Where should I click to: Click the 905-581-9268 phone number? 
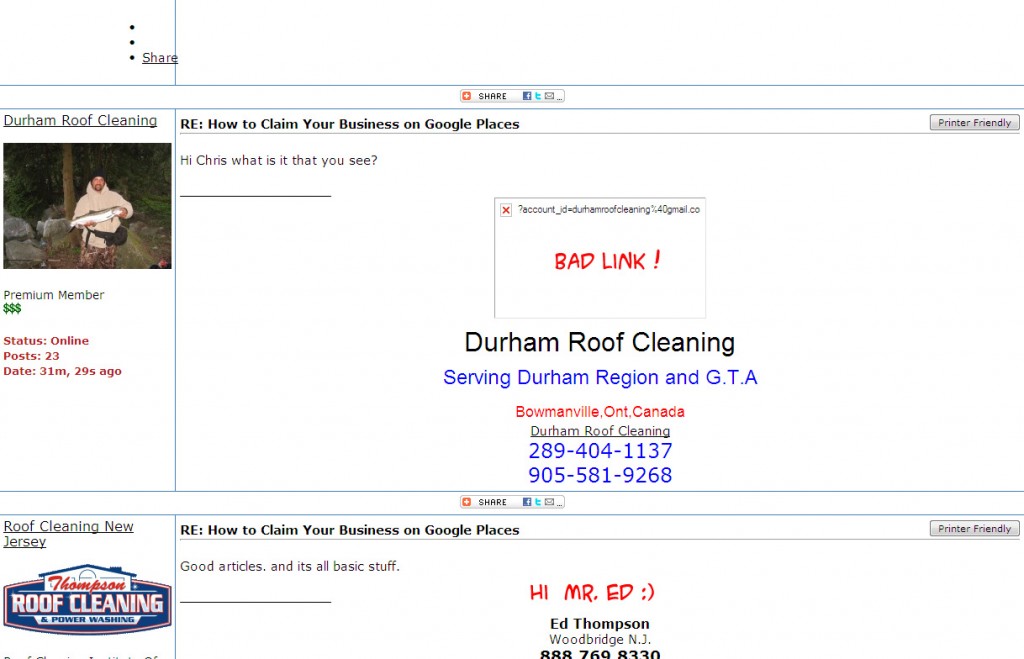click(600, 475)
